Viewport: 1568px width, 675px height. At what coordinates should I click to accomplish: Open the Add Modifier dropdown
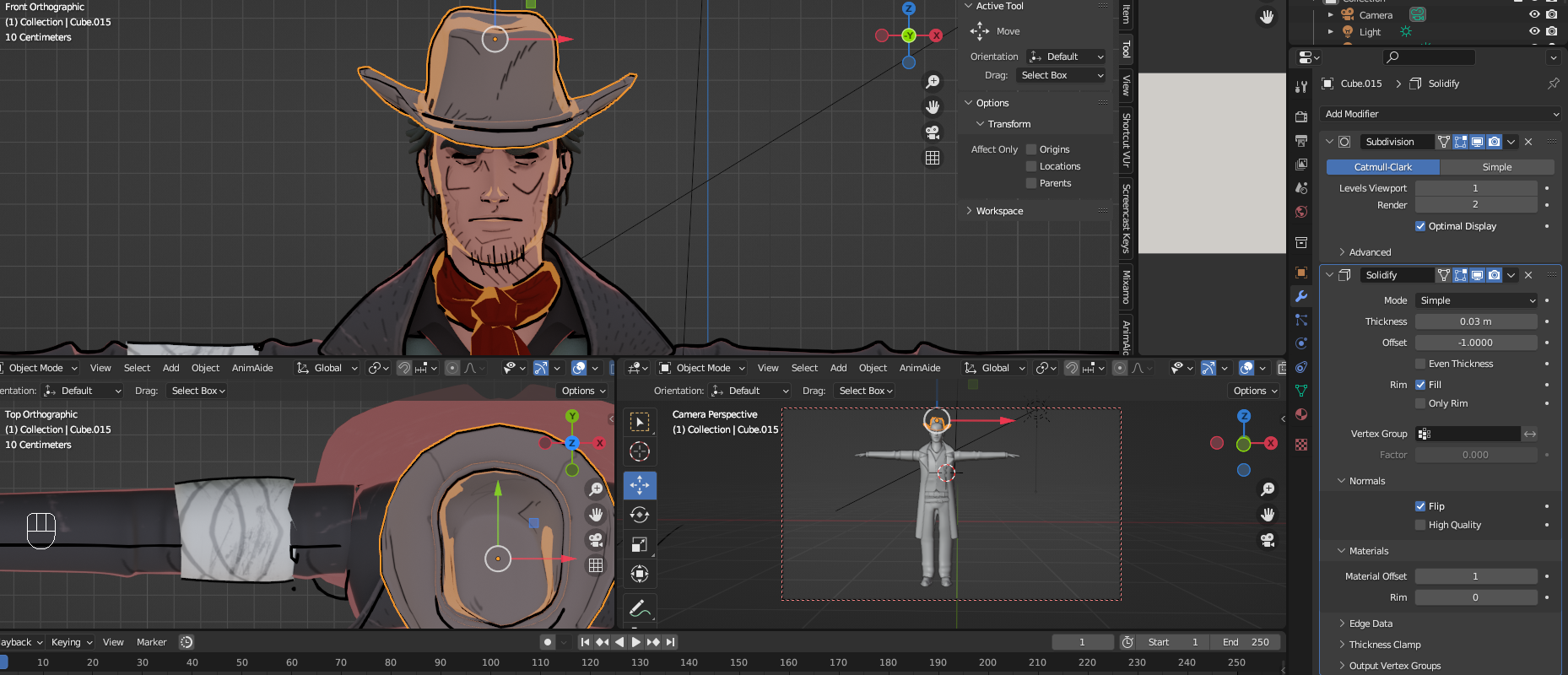1441,114
